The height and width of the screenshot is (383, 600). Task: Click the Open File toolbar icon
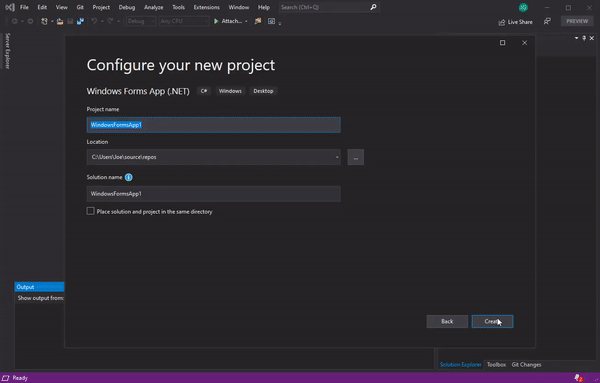pyautogui.click(x=60, y=21)
